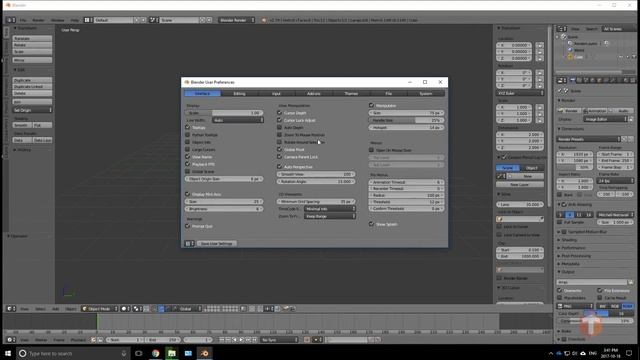
Task: Click Save User Settings button
Action: click(x=217, y=243)
